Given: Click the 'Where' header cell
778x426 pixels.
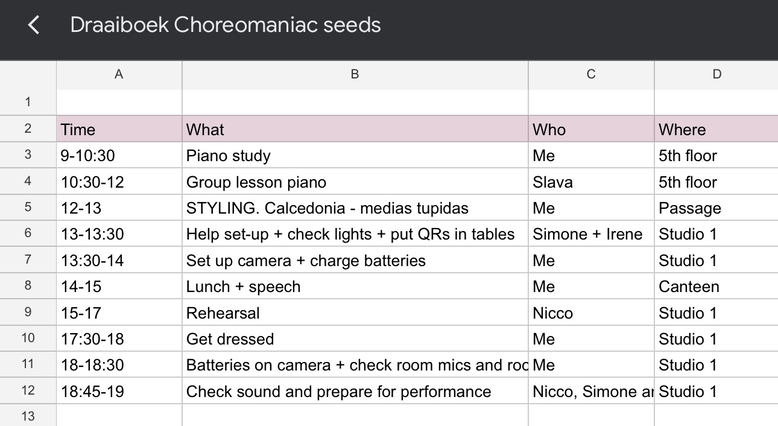Looking at the screenshot, I should [716, 129].
